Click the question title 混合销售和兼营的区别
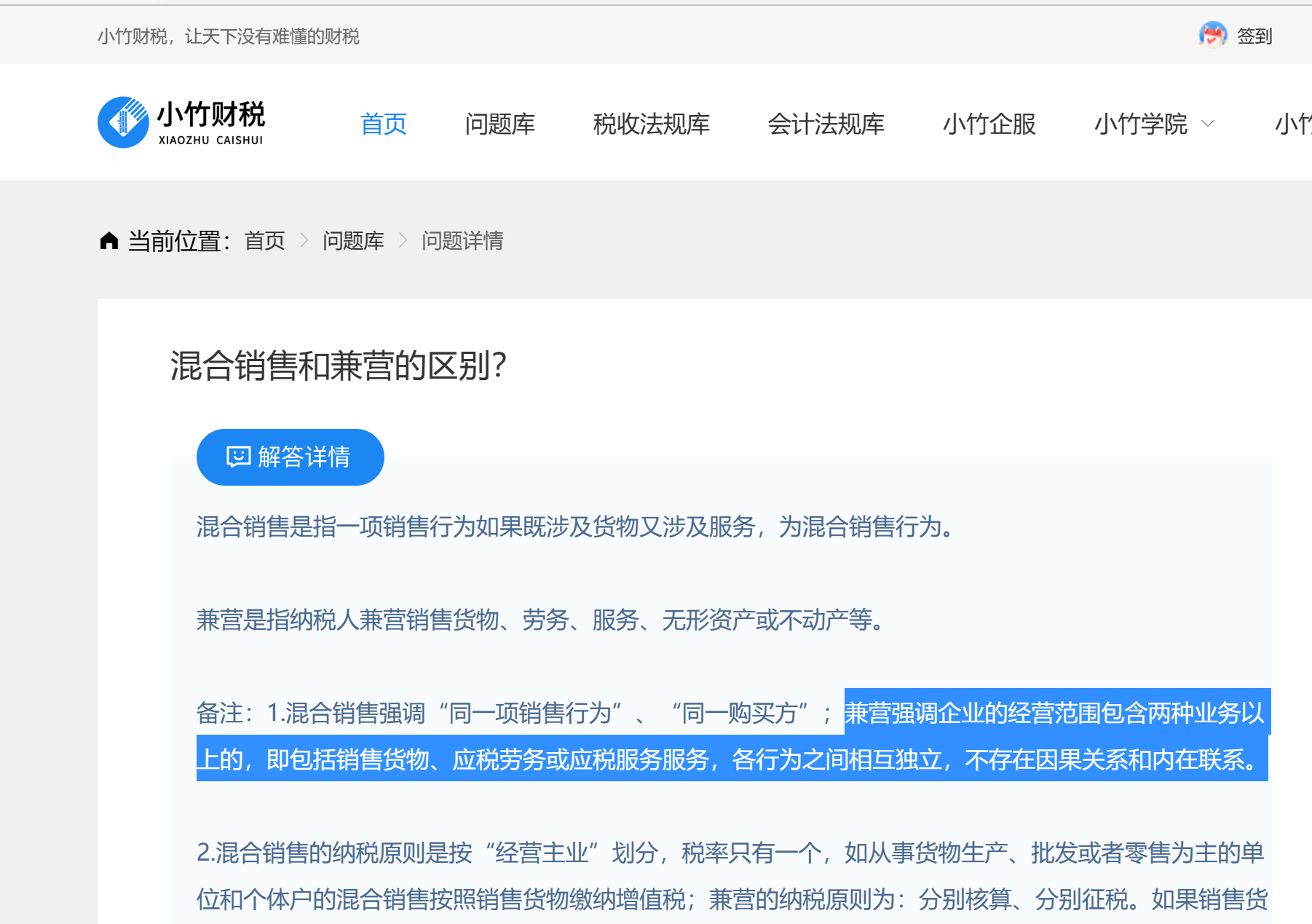Viewport: 1312px width, 924px height. tap(338, 365)
